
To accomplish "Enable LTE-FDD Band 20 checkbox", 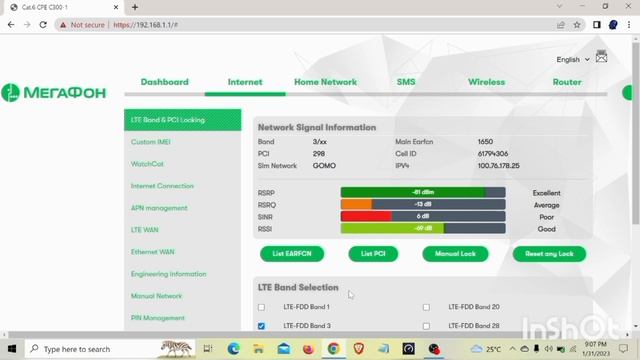I will [426, 307].
